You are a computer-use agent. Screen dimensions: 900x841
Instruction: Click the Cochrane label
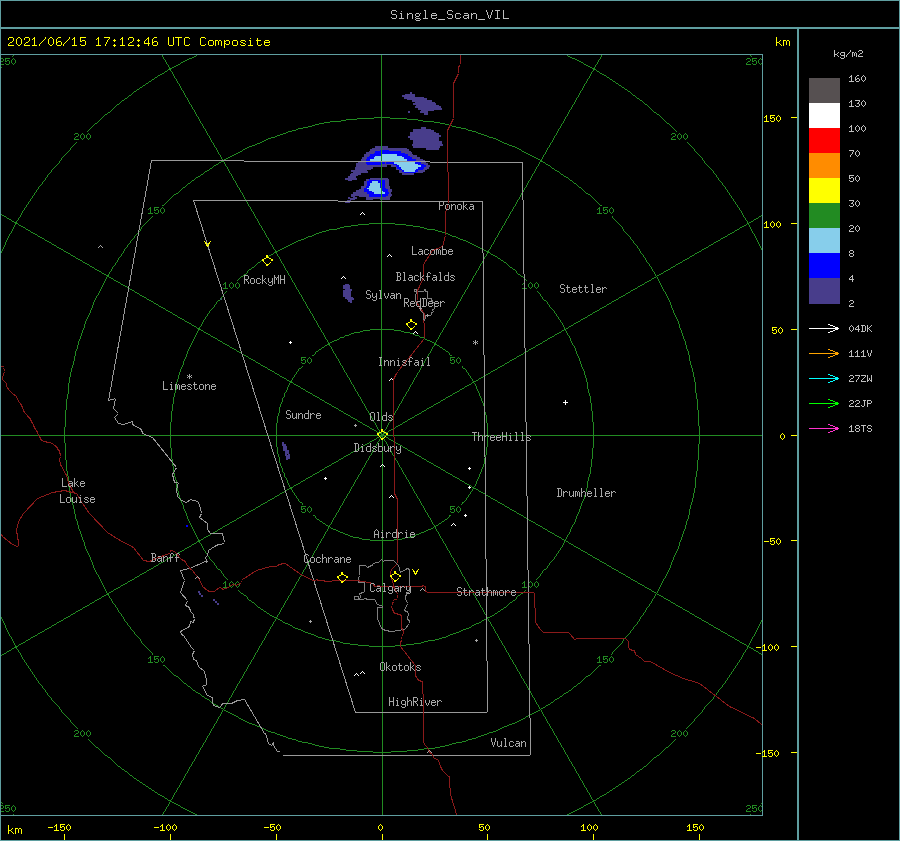click(327, 559)
